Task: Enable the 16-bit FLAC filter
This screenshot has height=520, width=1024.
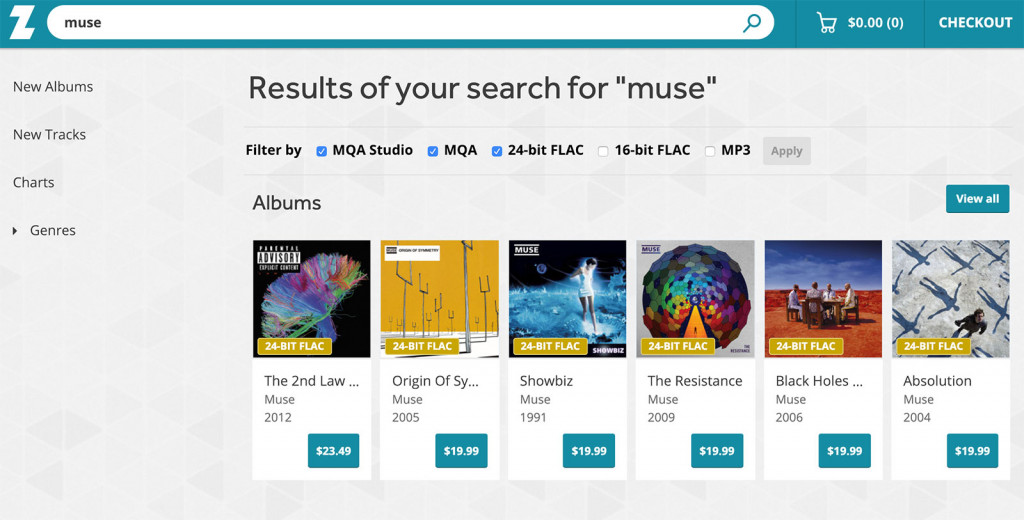Action: (x=603, y=151)
